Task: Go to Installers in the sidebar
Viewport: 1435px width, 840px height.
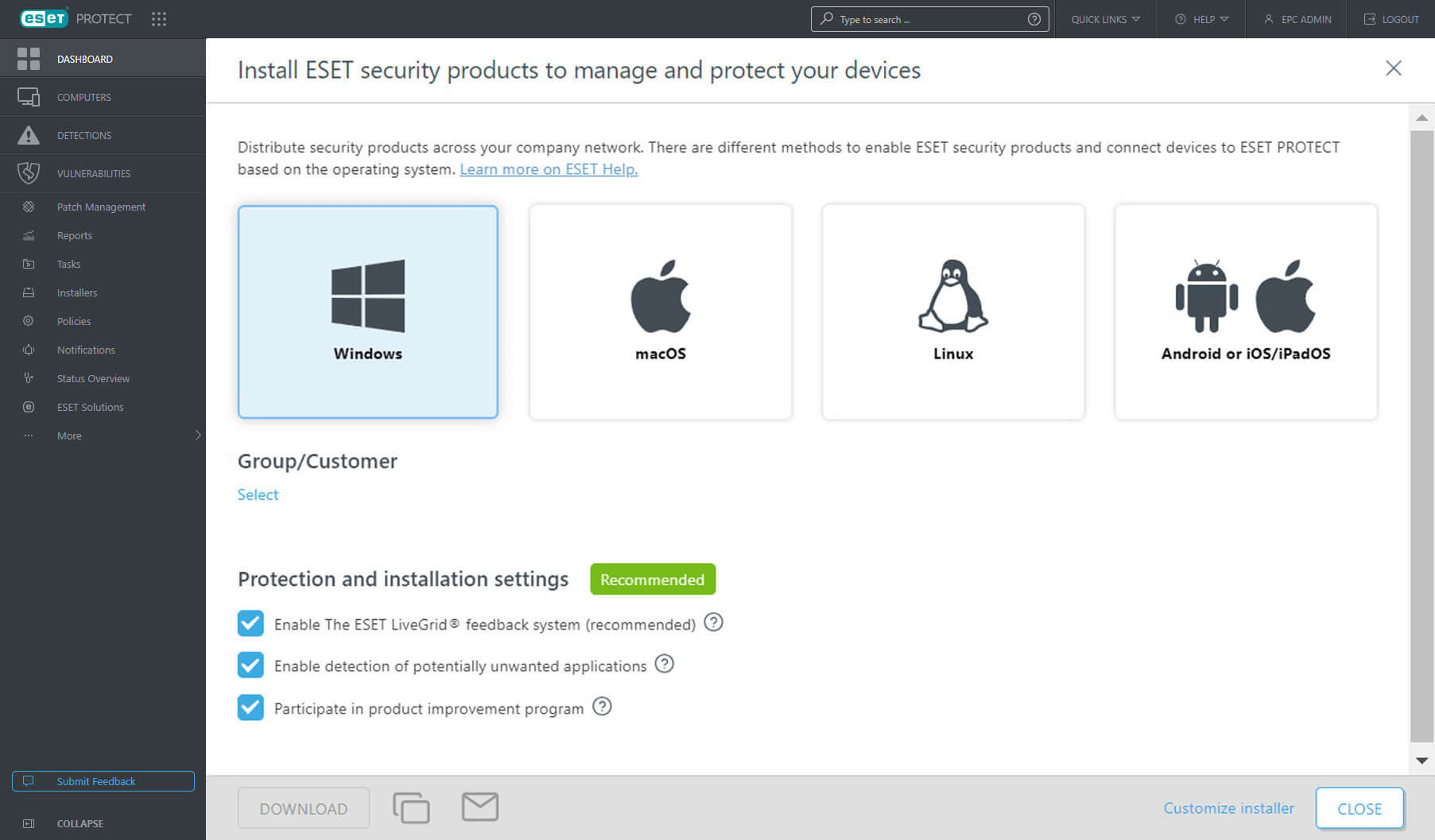Action: click(x=77, y=292)
